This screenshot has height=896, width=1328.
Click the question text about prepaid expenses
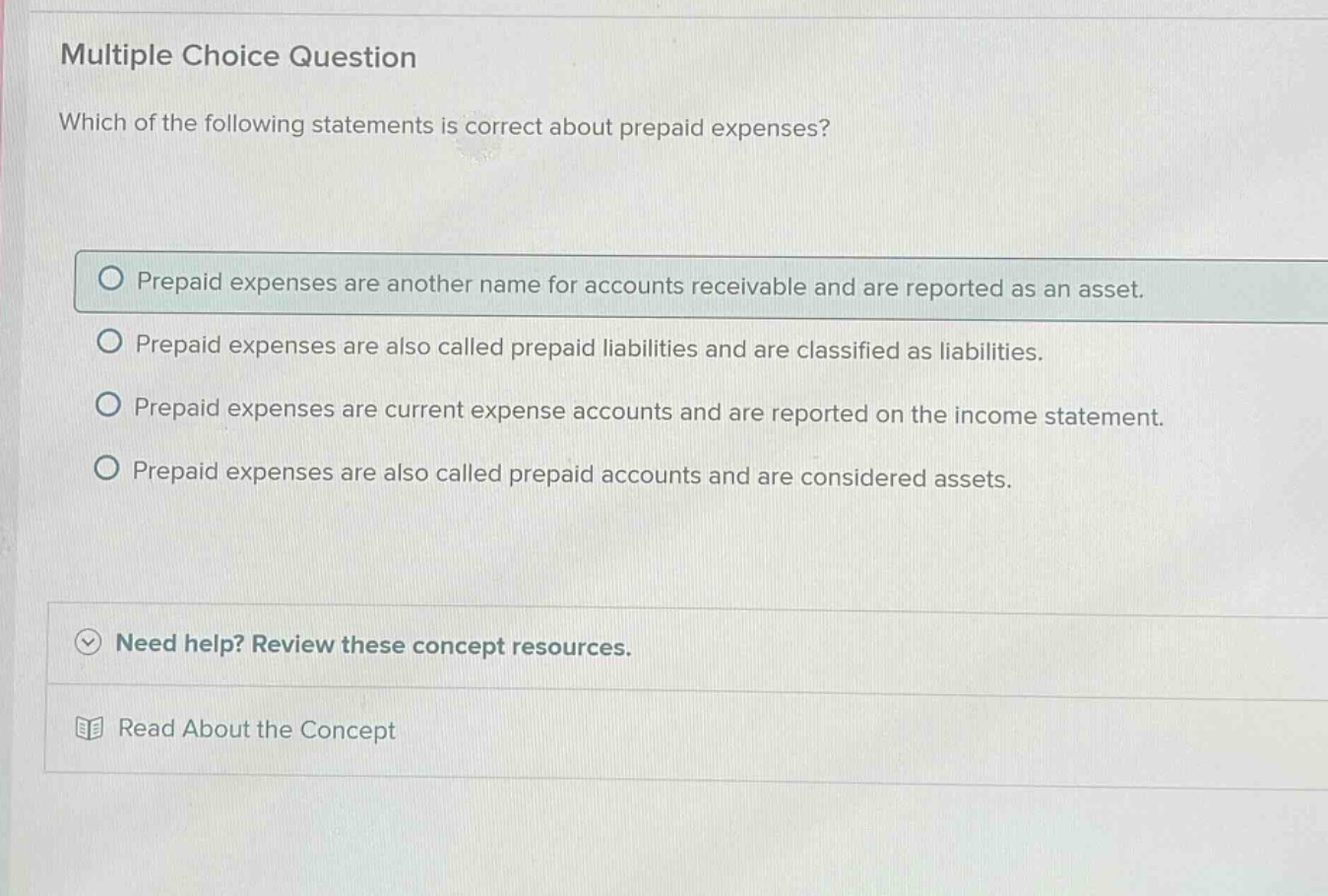coord(443,125)
